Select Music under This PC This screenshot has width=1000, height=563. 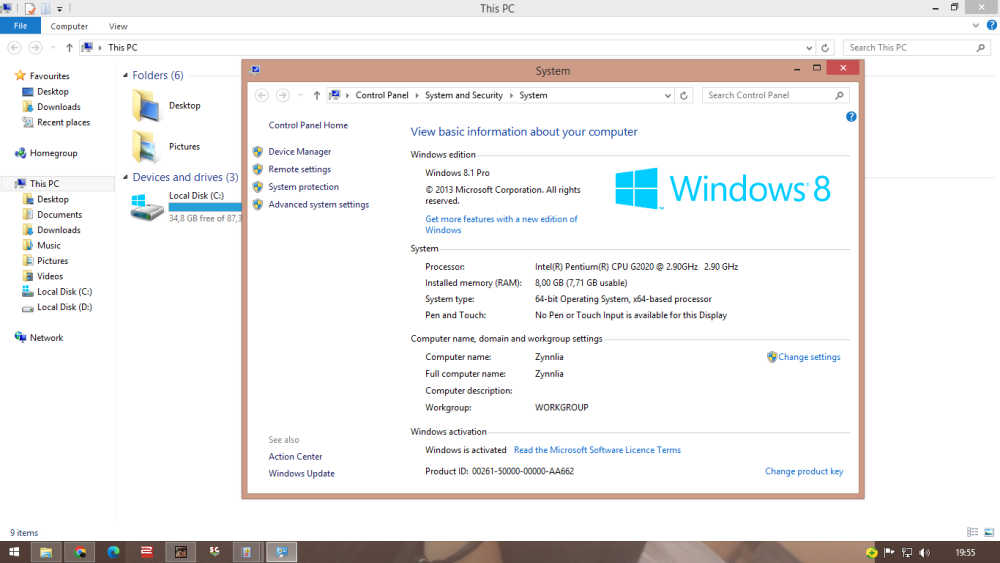[x=48, y=245]
